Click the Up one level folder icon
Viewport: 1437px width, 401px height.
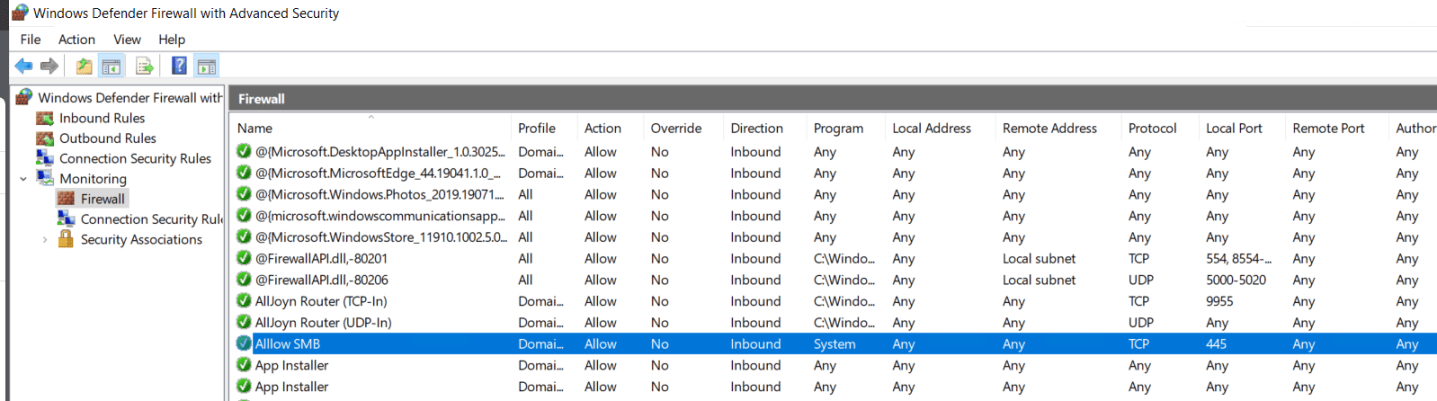(x=84, y=66)
